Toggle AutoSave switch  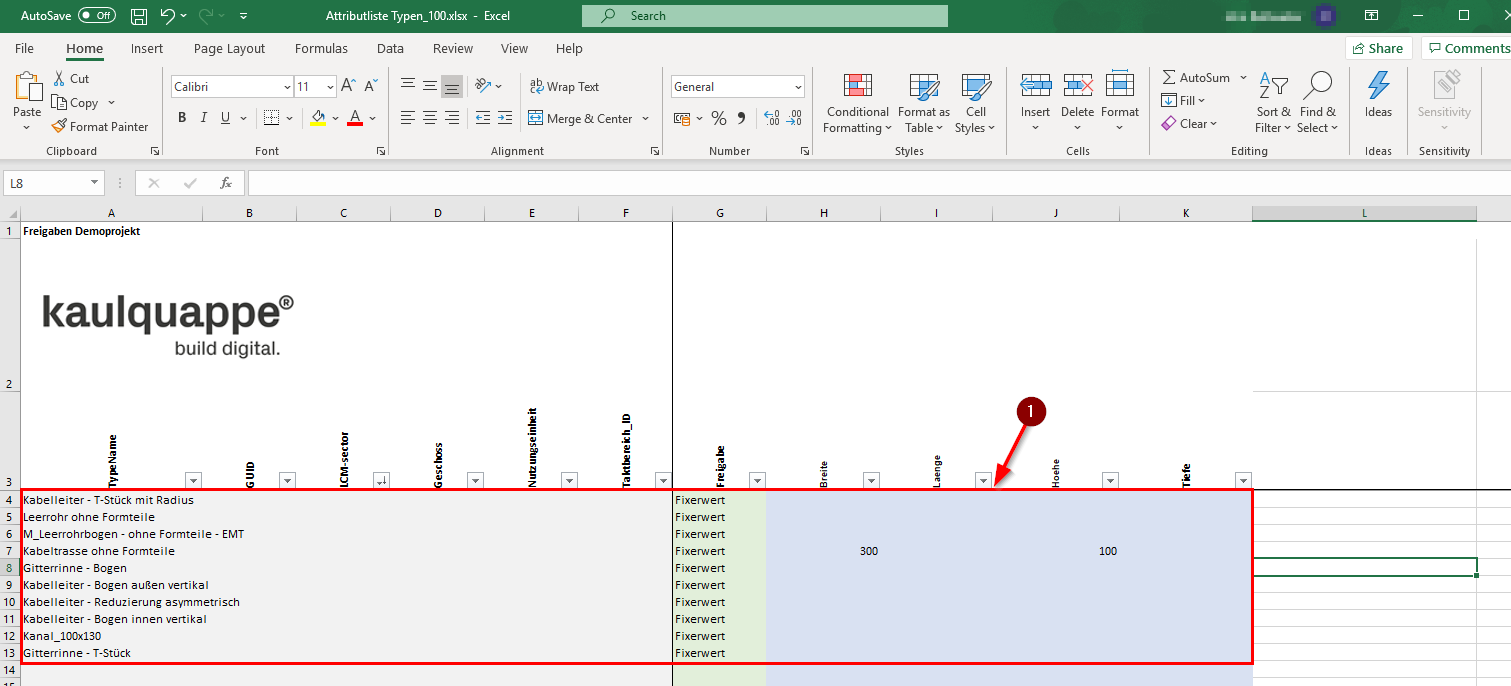tap(97, 16)
